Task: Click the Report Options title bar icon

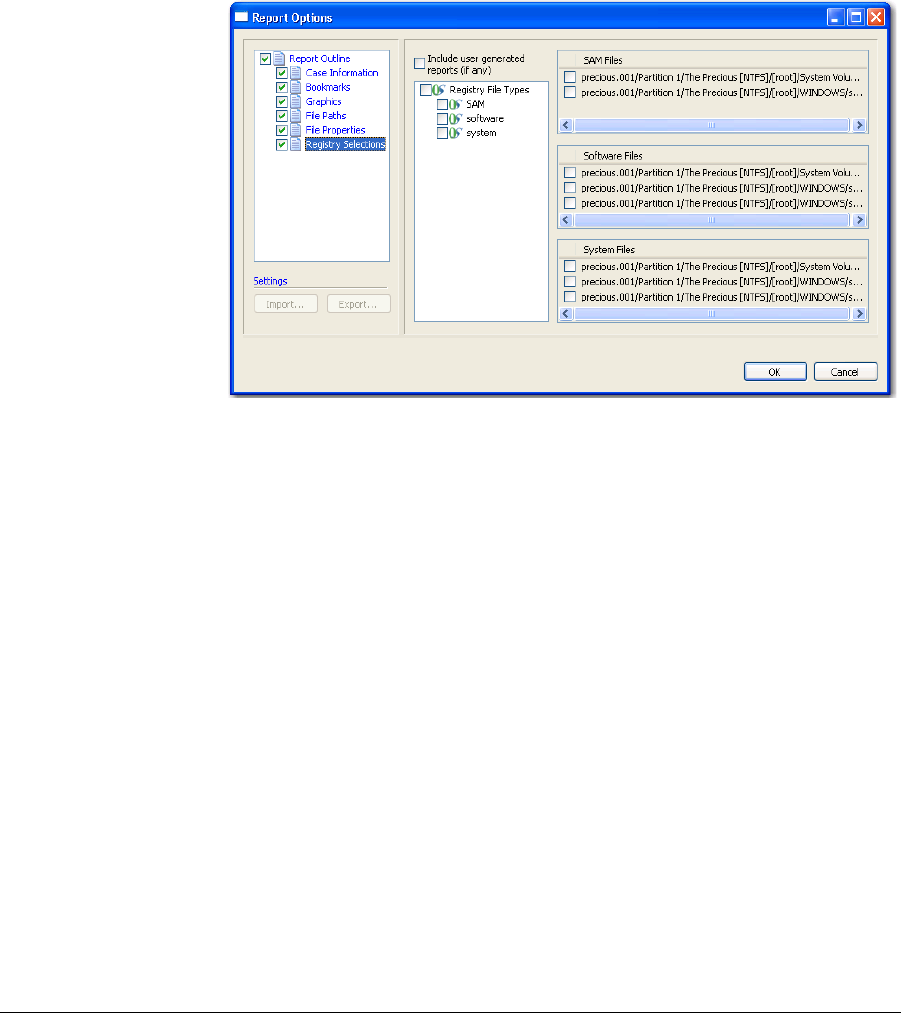Action: 242,17
